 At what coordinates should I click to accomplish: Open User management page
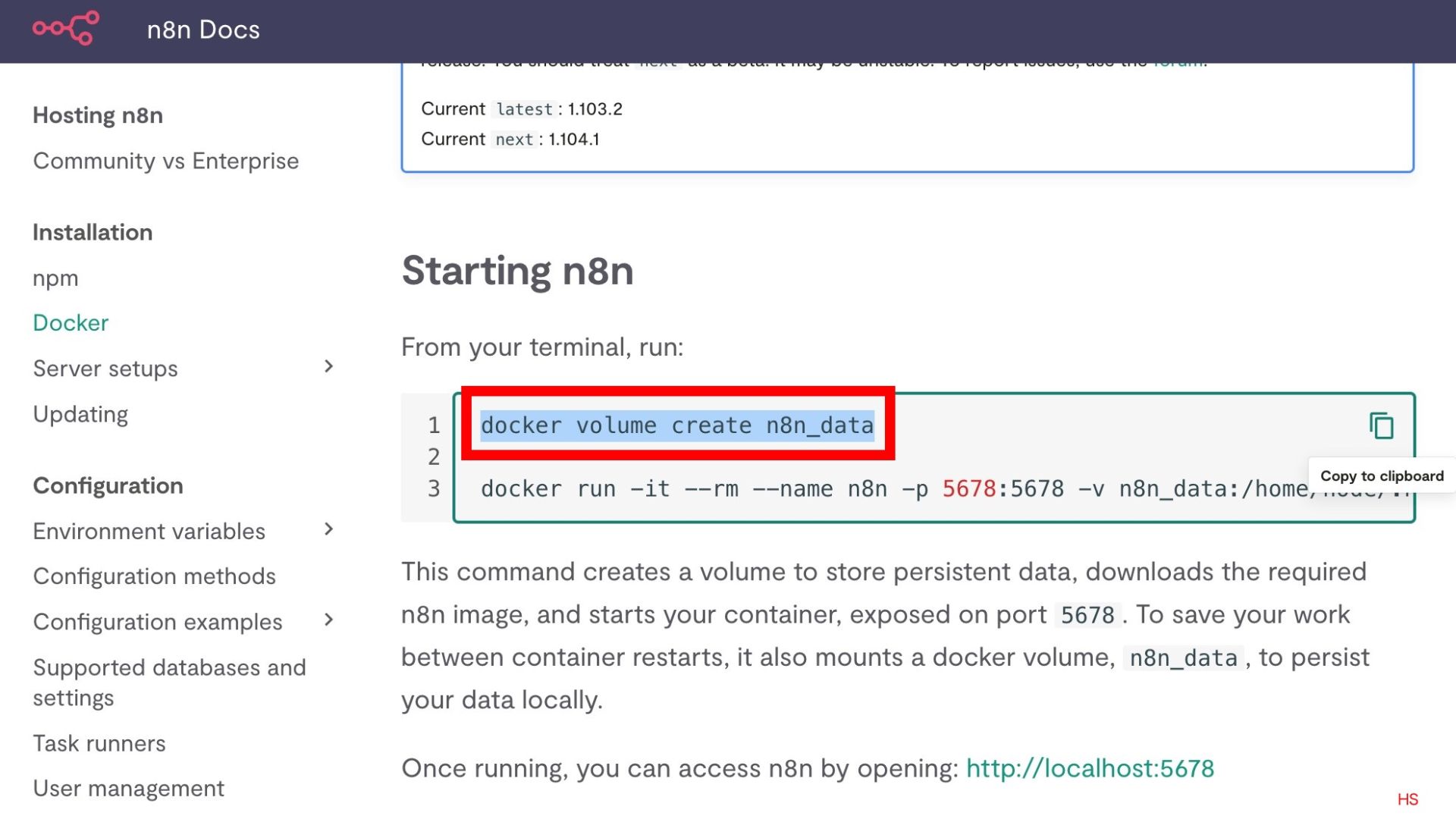pos(128,789)
